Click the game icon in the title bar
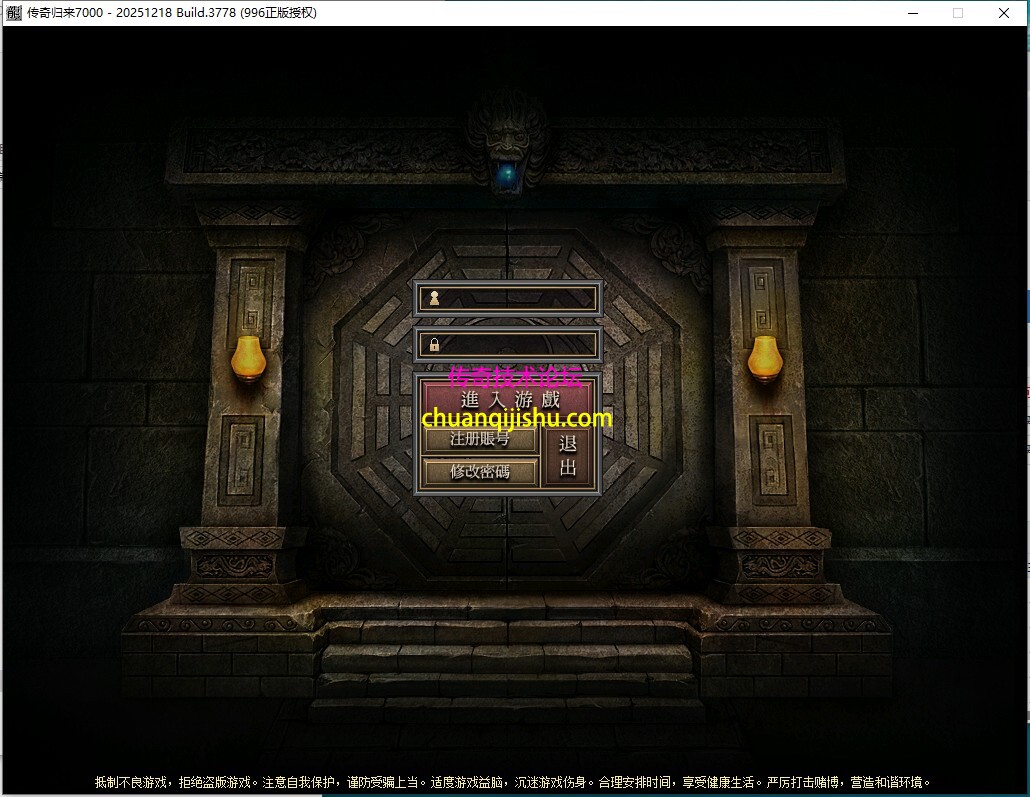This screenshot has width=1030, height=797. point(14,13)
